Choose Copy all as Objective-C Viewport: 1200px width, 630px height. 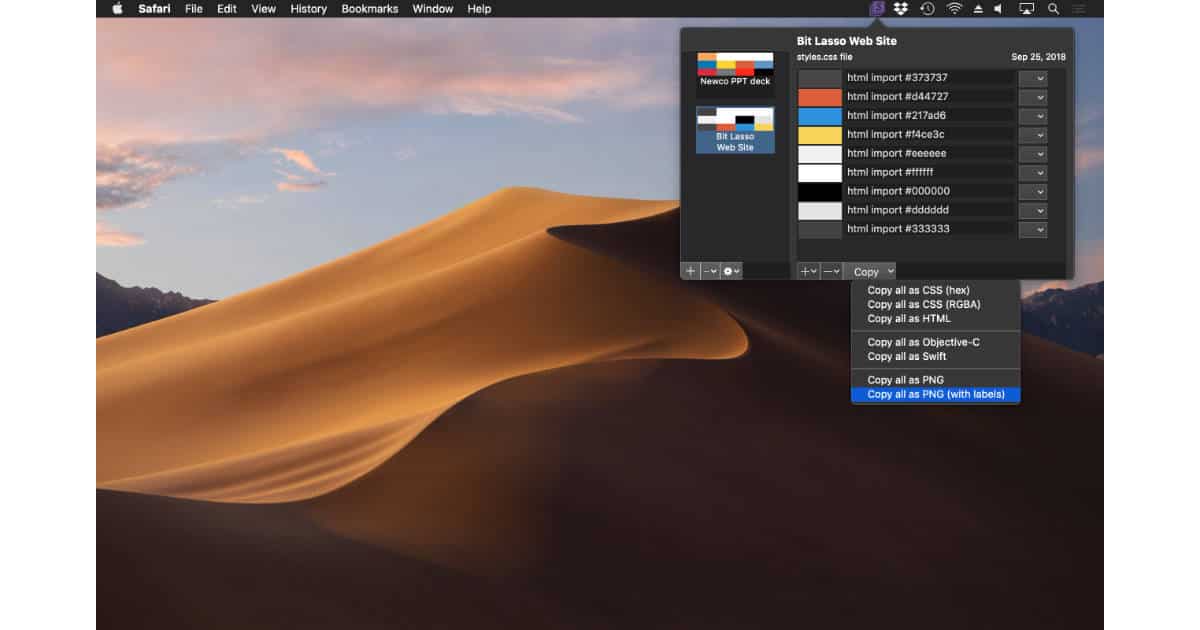935,343
